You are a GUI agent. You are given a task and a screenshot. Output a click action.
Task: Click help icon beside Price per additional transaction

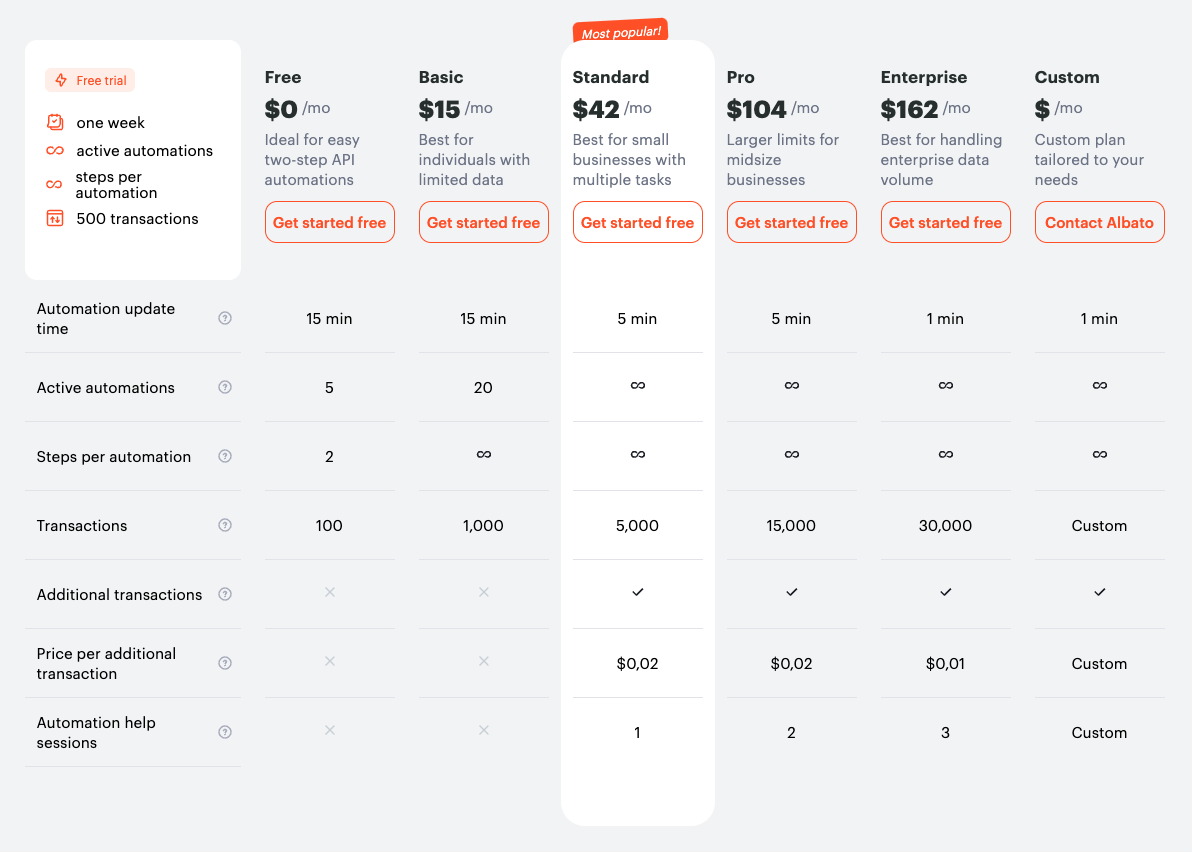tap(225, 663)
